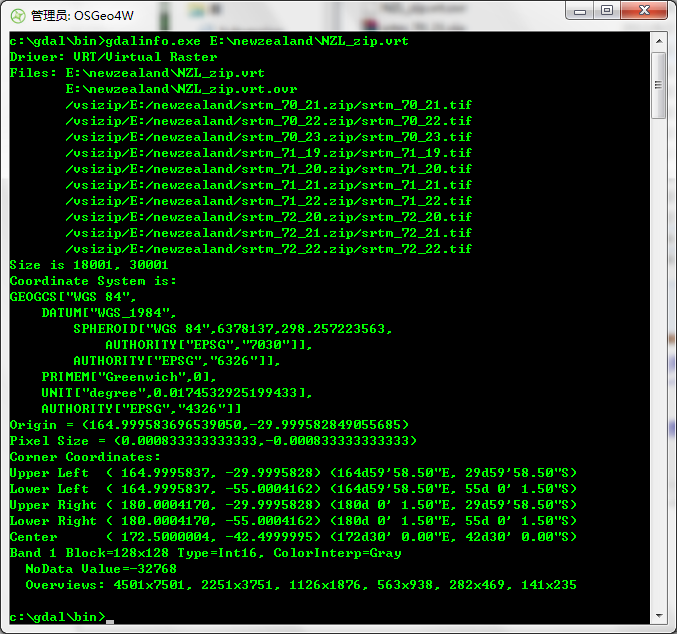Click the srtm_72_21.tif path line
The width and height of the screenshot is (677, 634).
(x=269, y=233)
